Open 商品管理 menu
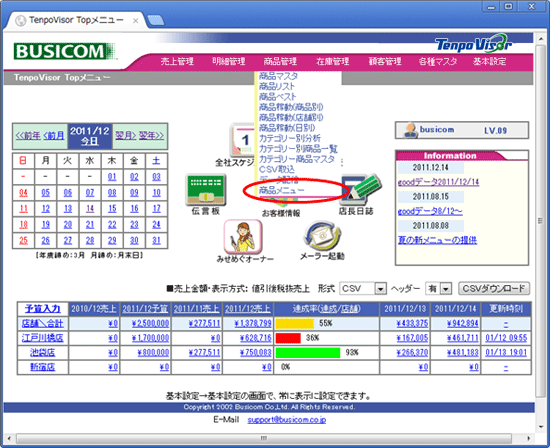 [280, 61]
